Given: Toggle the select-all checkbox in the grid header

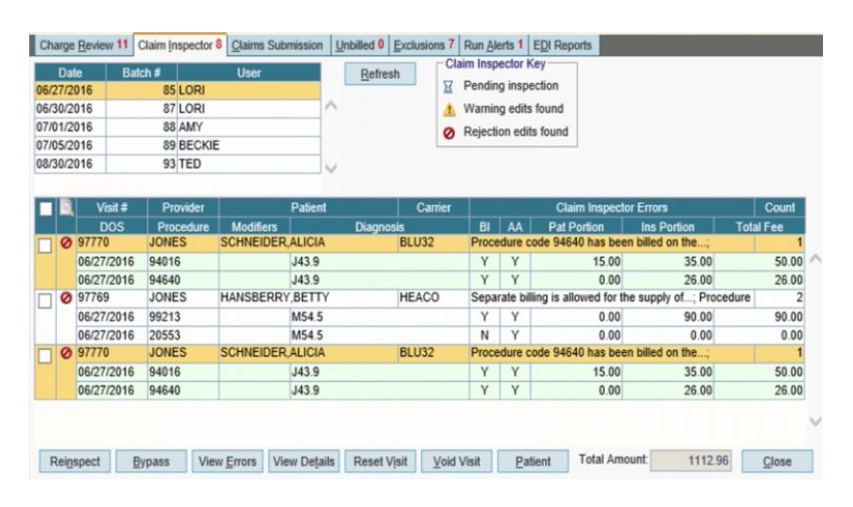Looking at the screenshot, I should coord(46,208).
